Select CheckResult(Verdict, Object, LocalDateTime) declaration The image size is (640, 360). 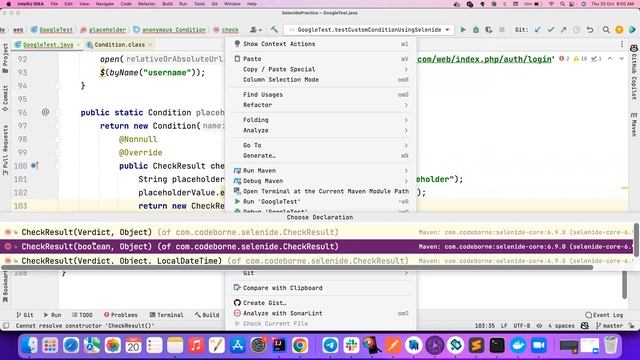click(x=317, y=260)
